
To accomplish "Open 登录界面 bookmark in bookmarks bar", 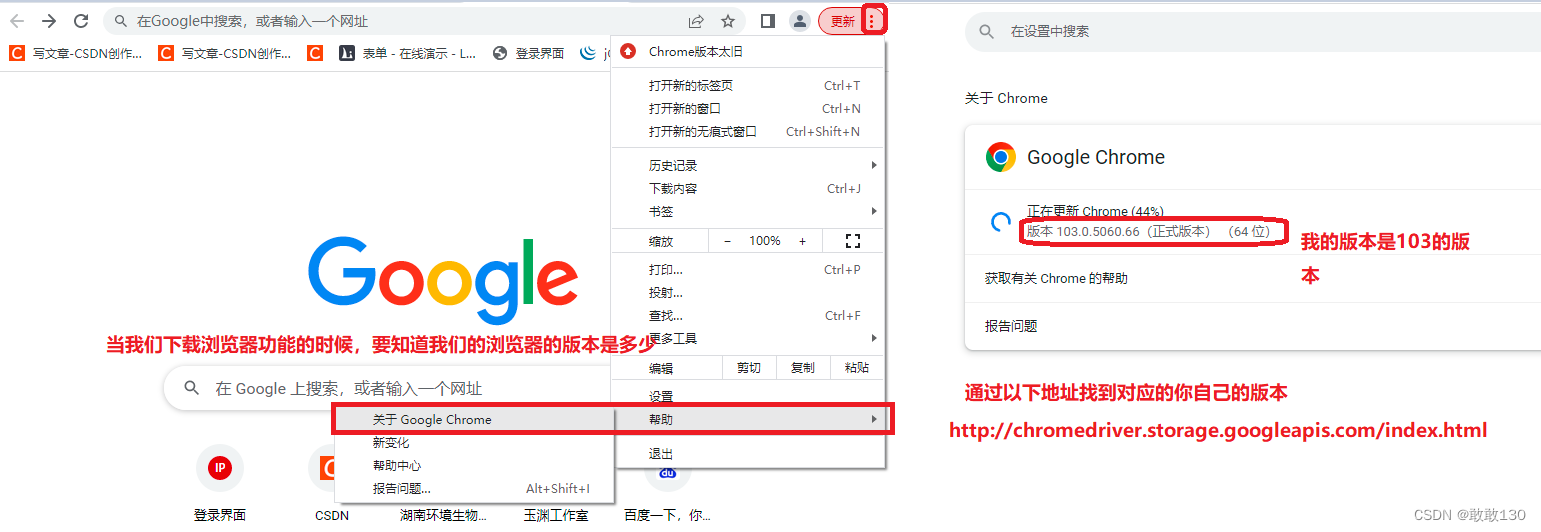I will click(529, 54).
